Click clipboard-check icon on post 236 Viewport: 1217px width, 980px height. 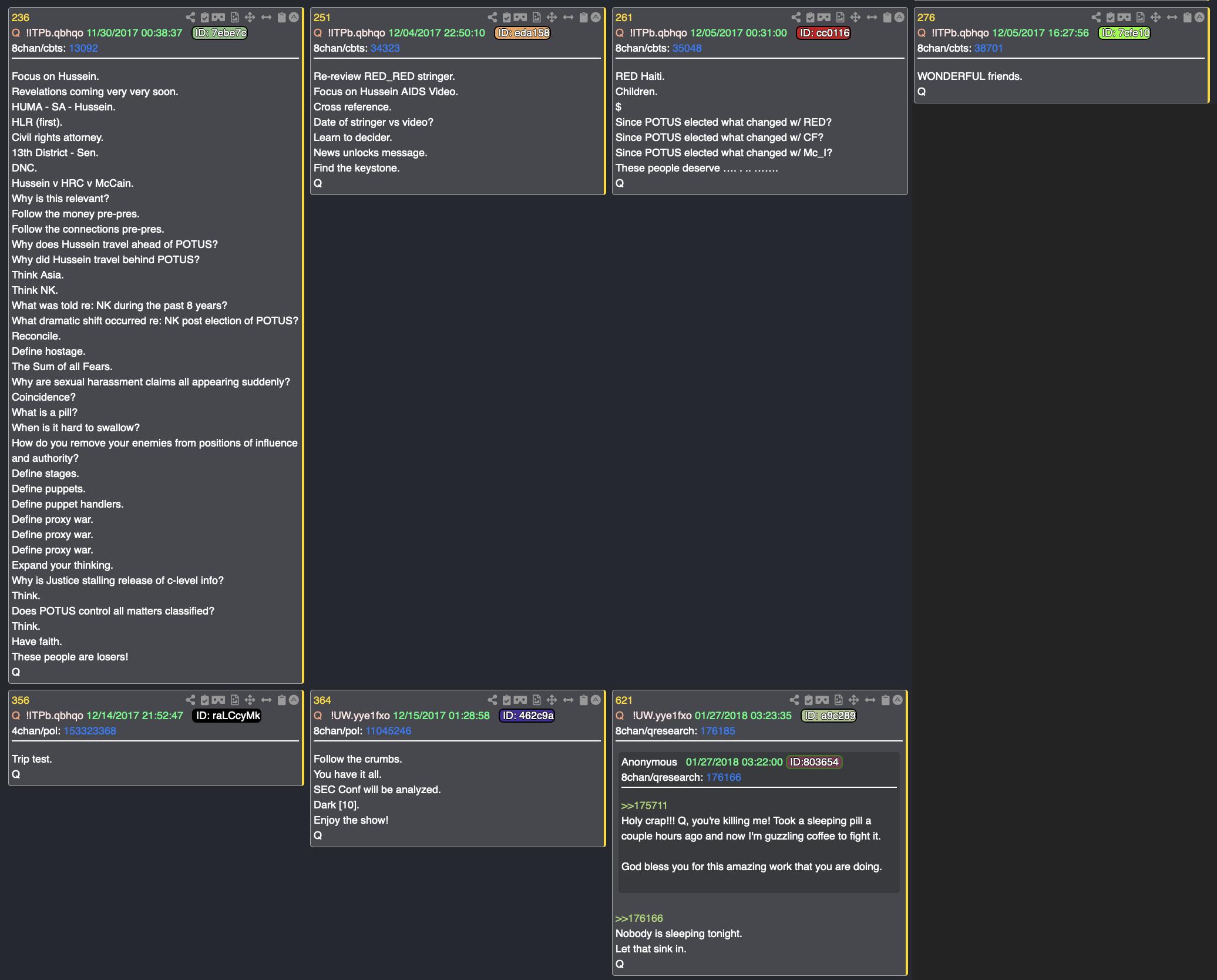coord(205,17)
